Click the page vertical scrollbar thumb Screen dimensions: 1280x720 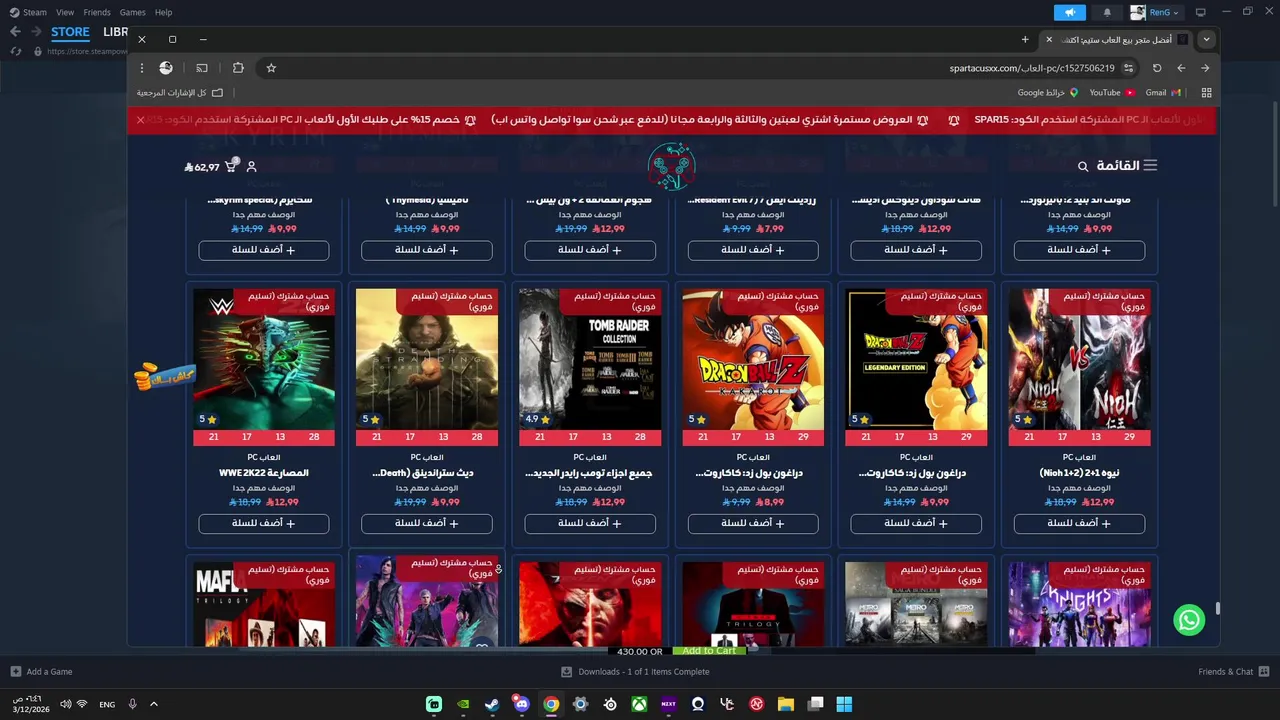coord(1217,608)
